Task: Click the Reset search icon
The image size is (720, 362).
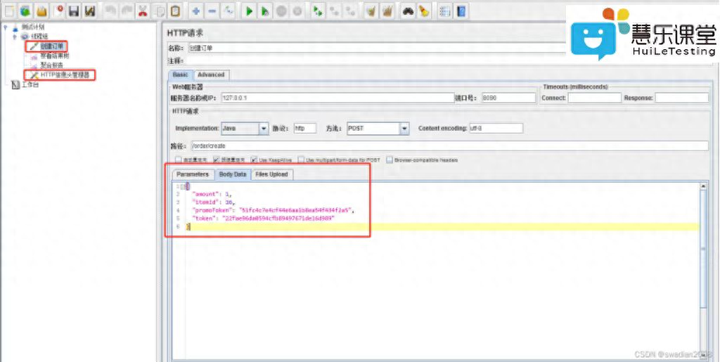Action: click(424, 11)
